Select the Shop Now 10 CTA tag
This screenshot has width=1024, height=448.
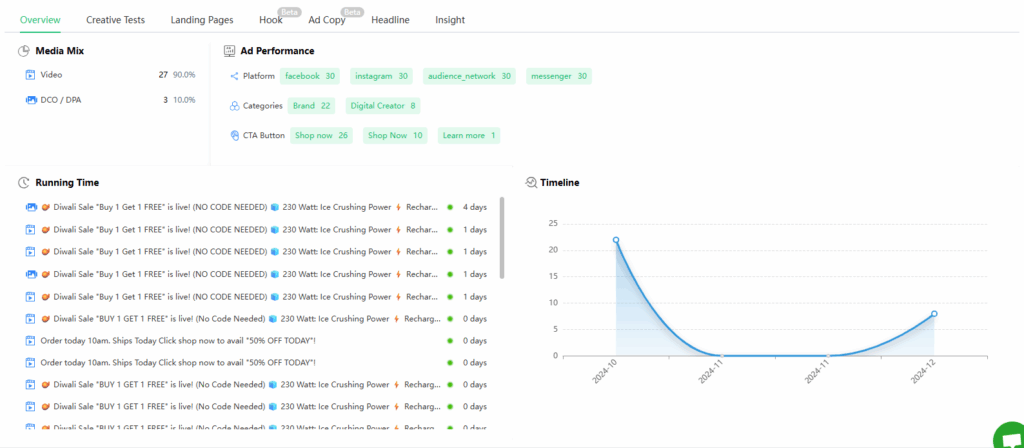coord(395,135)
